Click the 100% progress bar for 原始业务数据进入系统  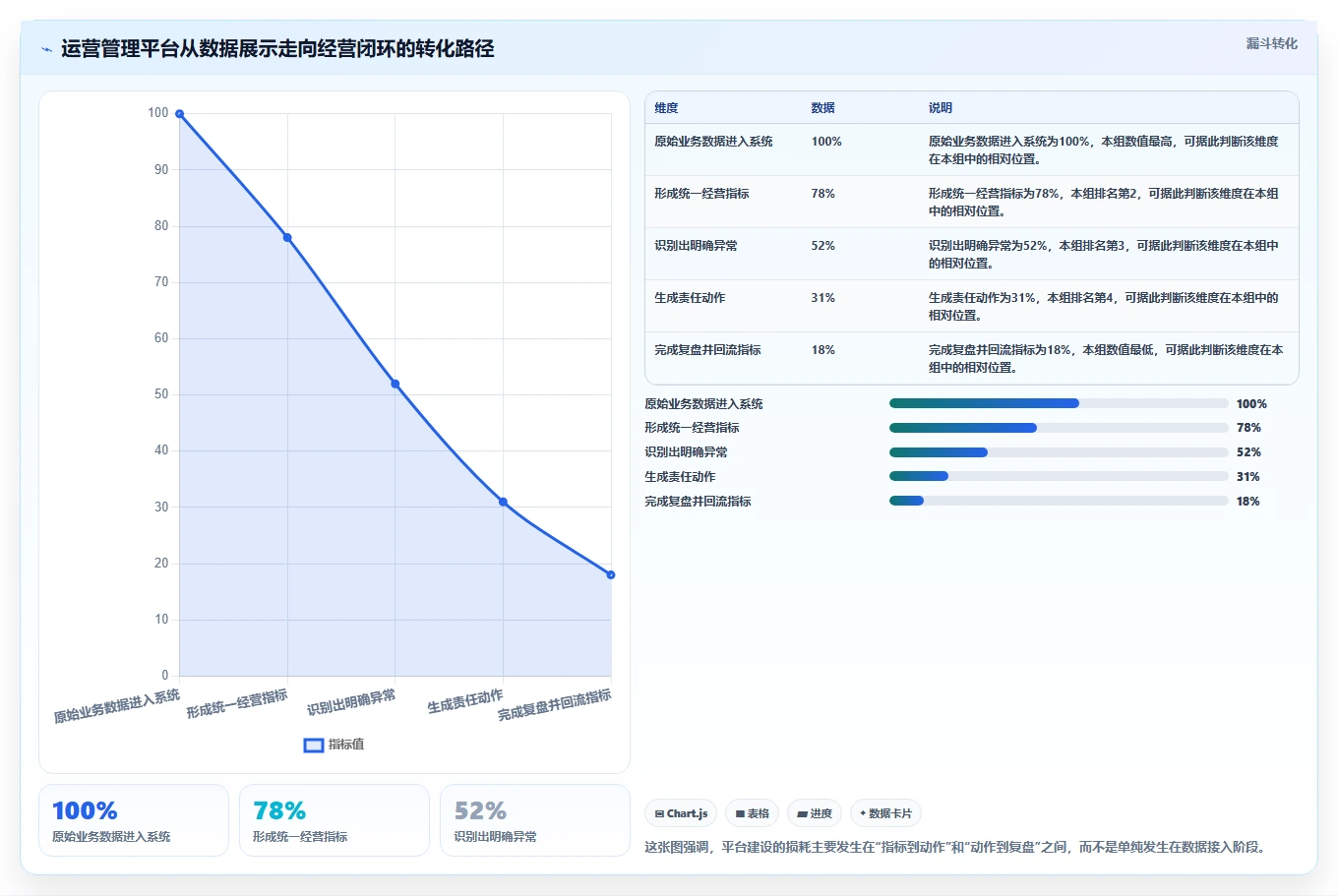coord(1059,403)
